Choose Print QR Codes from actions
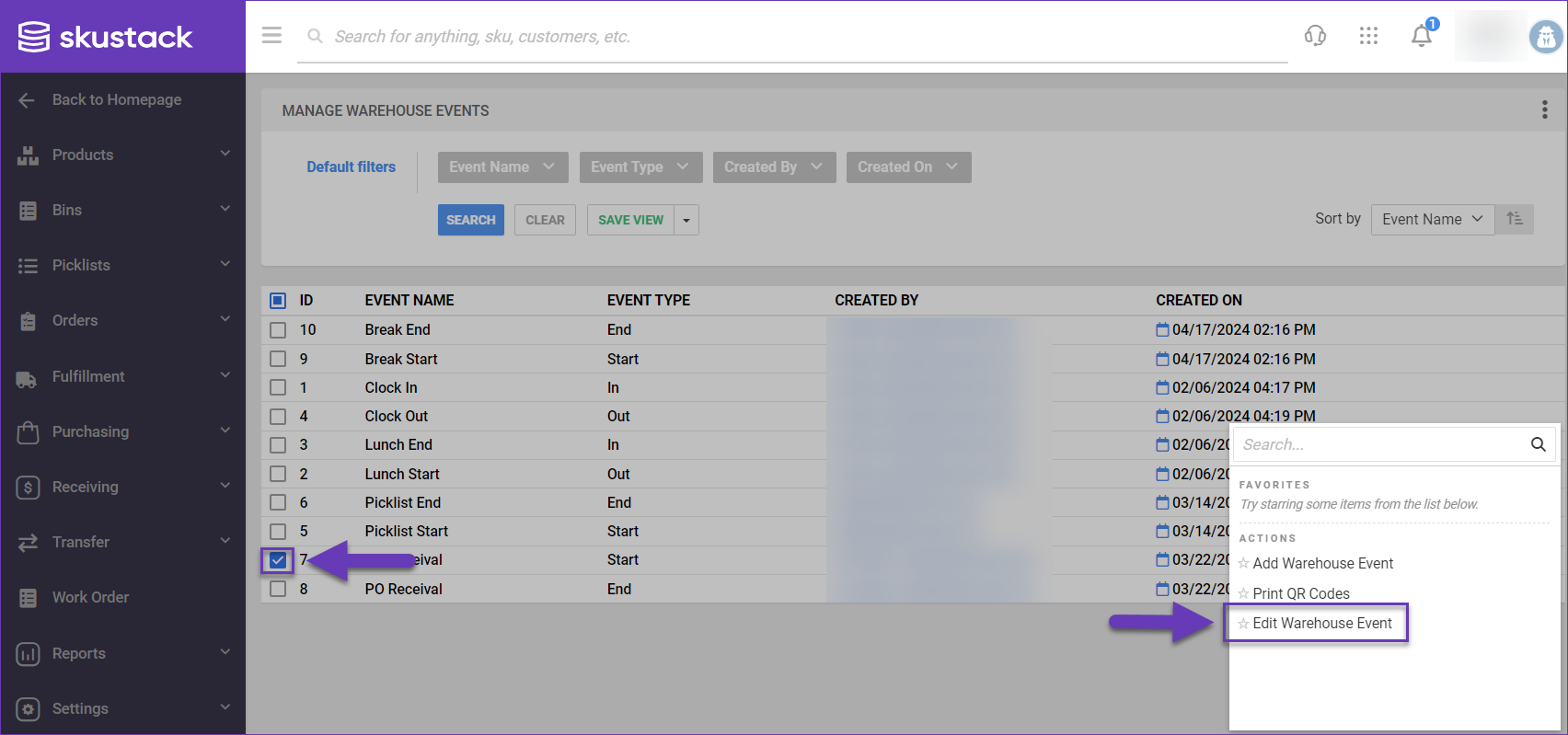 click(1300, 593)
